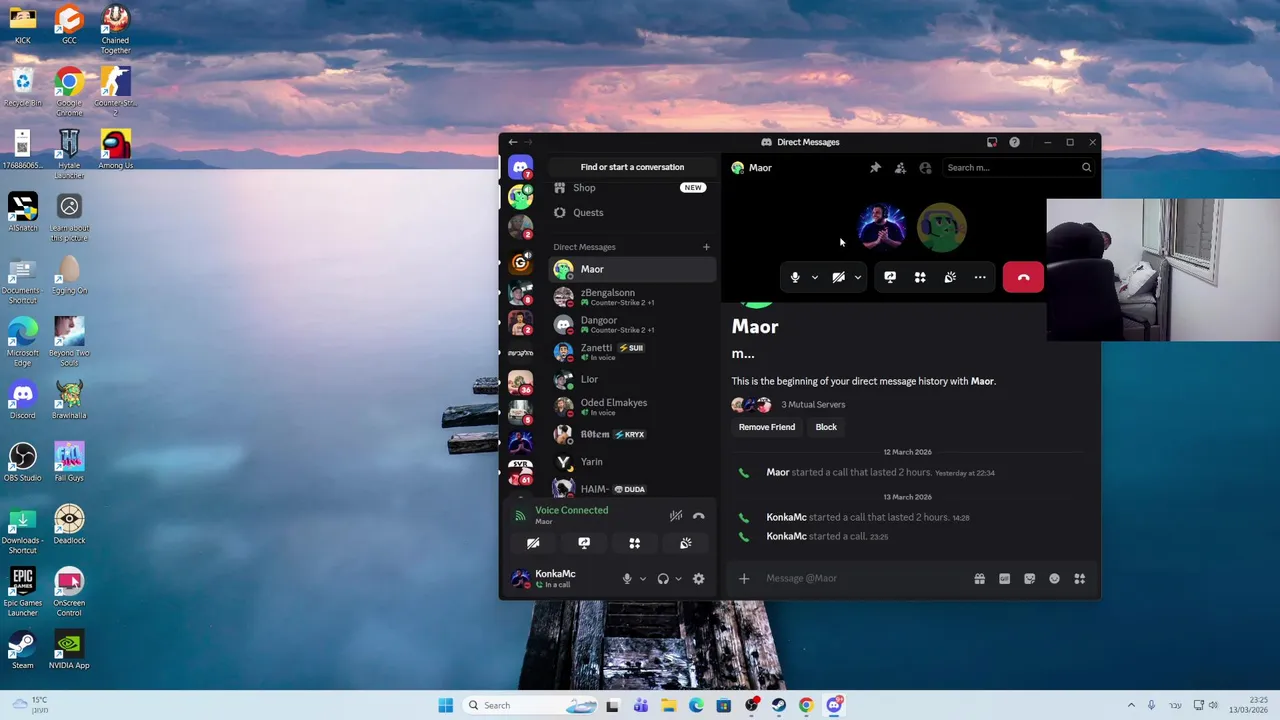
Task: Open the sticker picker
Action: pyautogui.click(x=1029, y=578)
